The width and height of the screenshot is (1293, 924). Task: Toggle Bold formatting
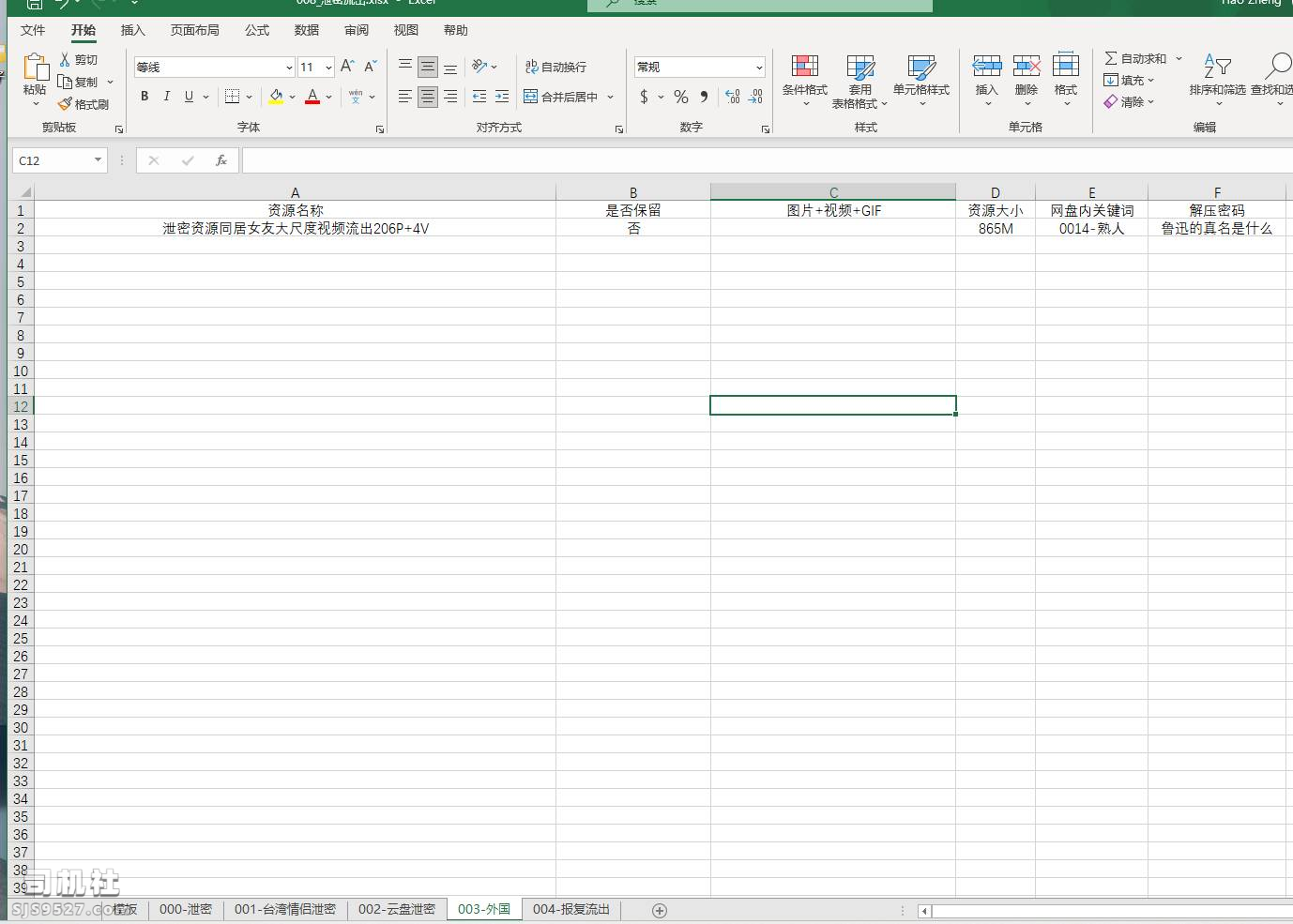145,97
